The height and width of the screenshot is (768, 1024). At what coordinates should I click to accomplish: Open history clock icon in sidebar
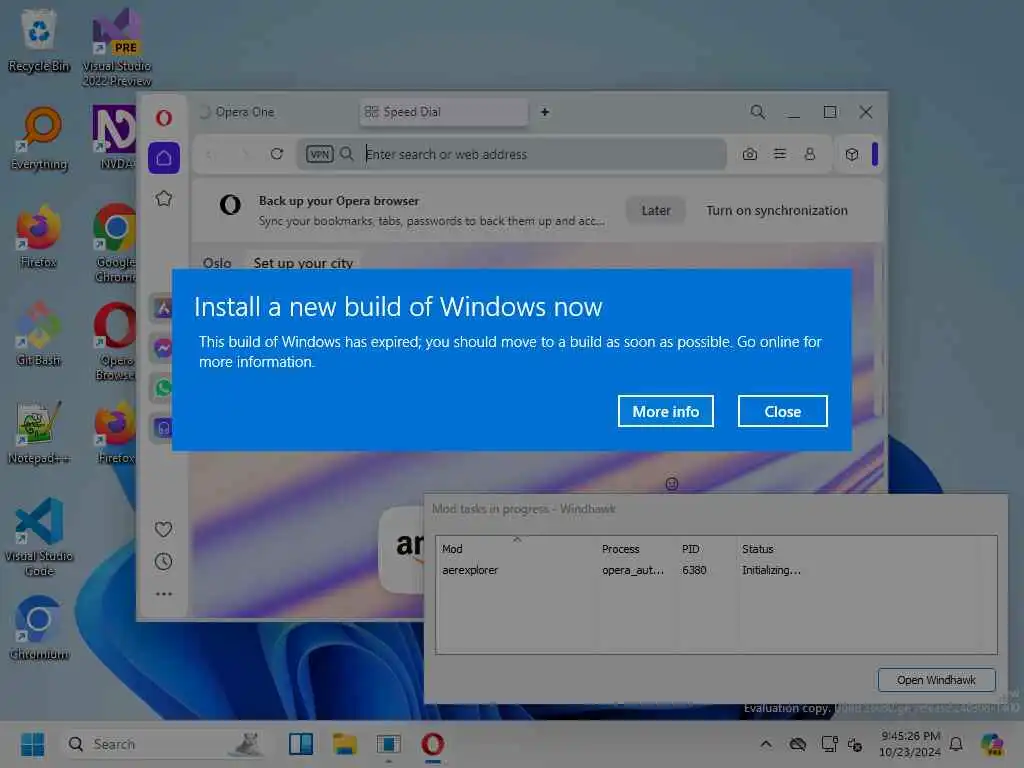coord(163,562)
